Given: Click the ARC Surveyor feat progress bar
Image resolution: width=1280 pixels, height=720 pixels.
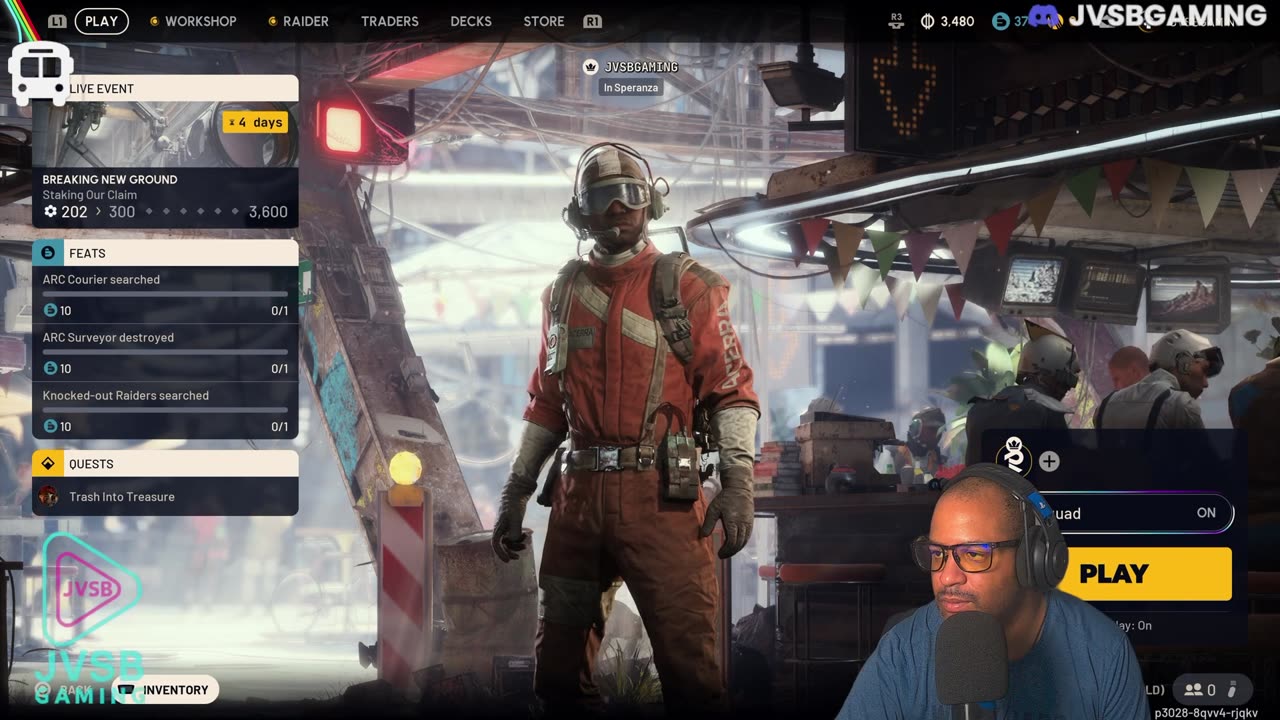Looking at the screenshot, I should pyautogui.click(x=165, y=352).
